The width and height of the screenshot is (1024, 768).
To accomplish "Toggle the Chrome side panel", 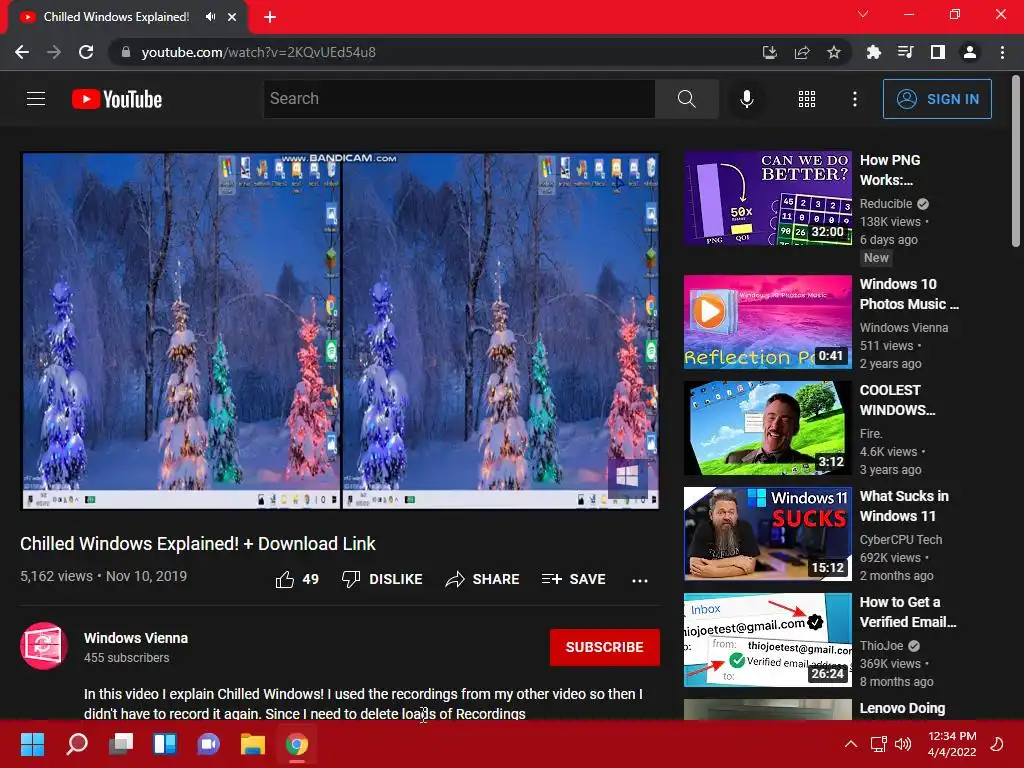I will point(938,52).
